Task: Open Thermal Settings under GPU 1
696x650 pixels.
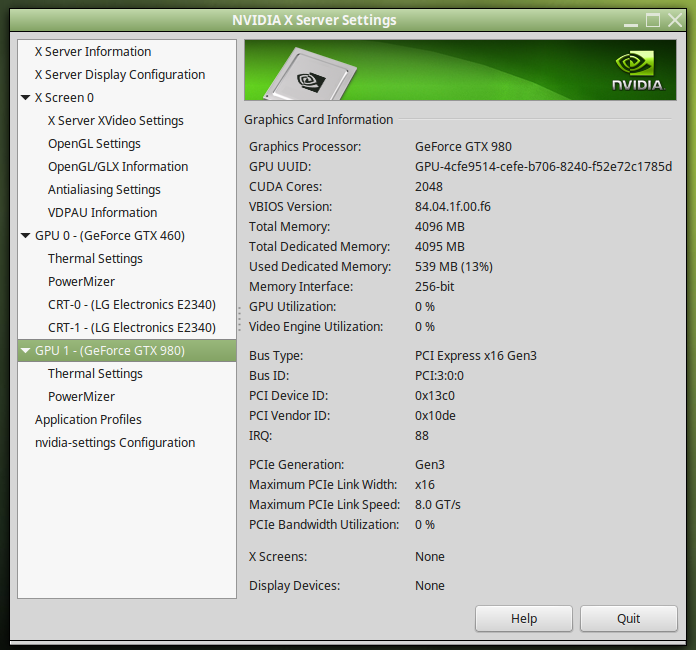Action: click(95, 374)
